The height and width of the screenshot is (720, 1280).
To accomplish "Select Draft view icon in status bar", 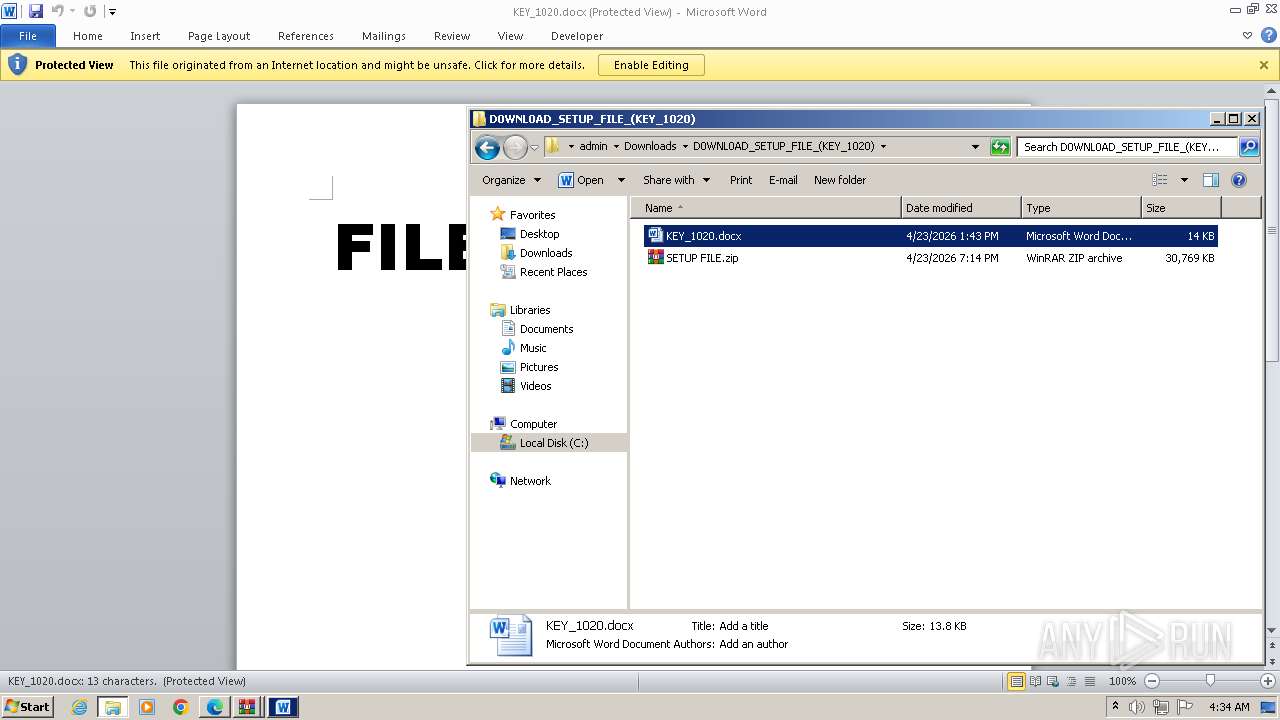I will [1088, 681].
